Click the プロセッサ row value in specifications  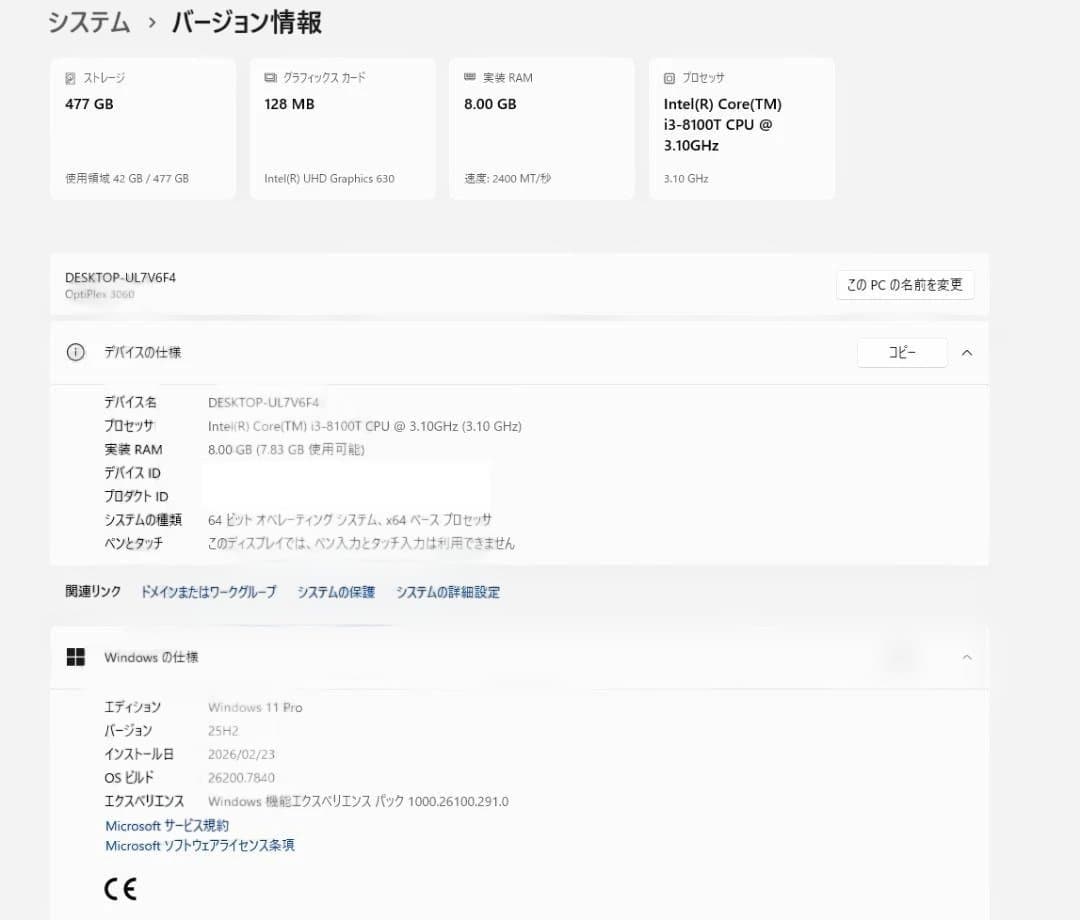coord(365,426)
